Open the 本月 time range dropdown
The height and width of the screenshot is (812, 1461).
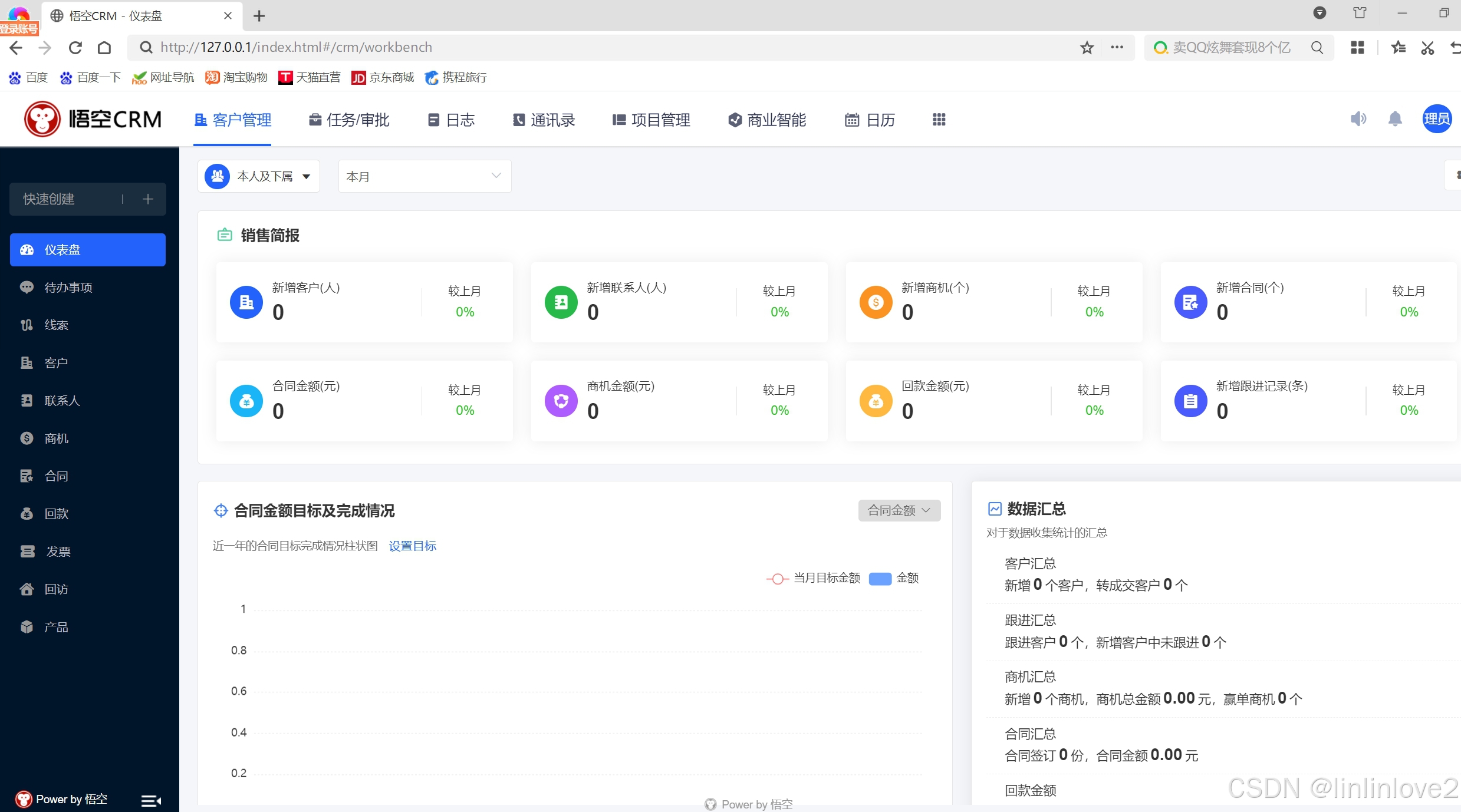[x=424, y=176]
